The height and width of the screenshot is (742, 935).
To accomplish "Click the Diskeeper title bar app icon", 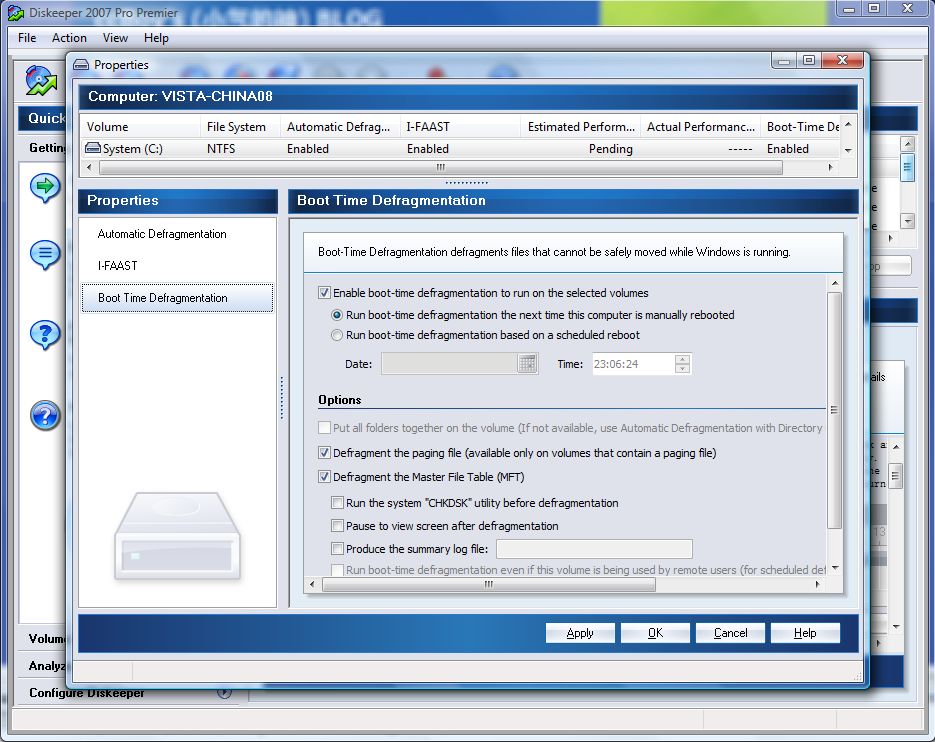I will [x=16, y=13].
